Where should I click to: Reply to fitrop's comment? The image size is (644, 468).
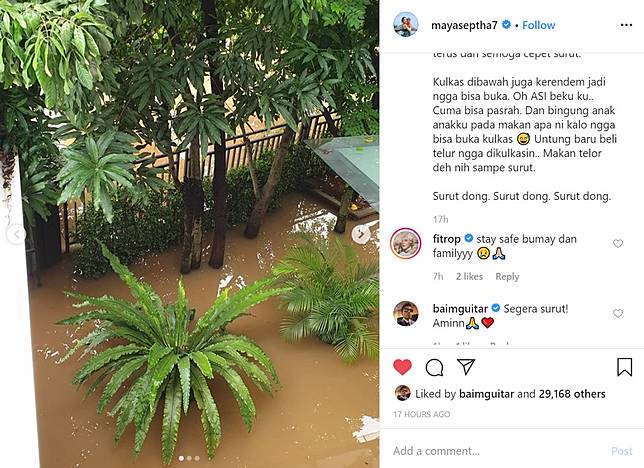tap(507, 277)
